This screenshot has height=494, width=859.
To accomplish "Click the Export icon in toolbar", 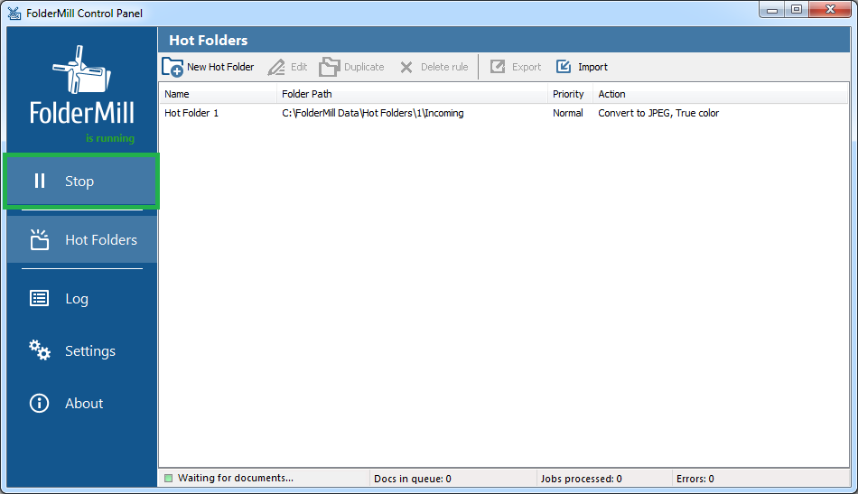I will [x=497, y=67].
